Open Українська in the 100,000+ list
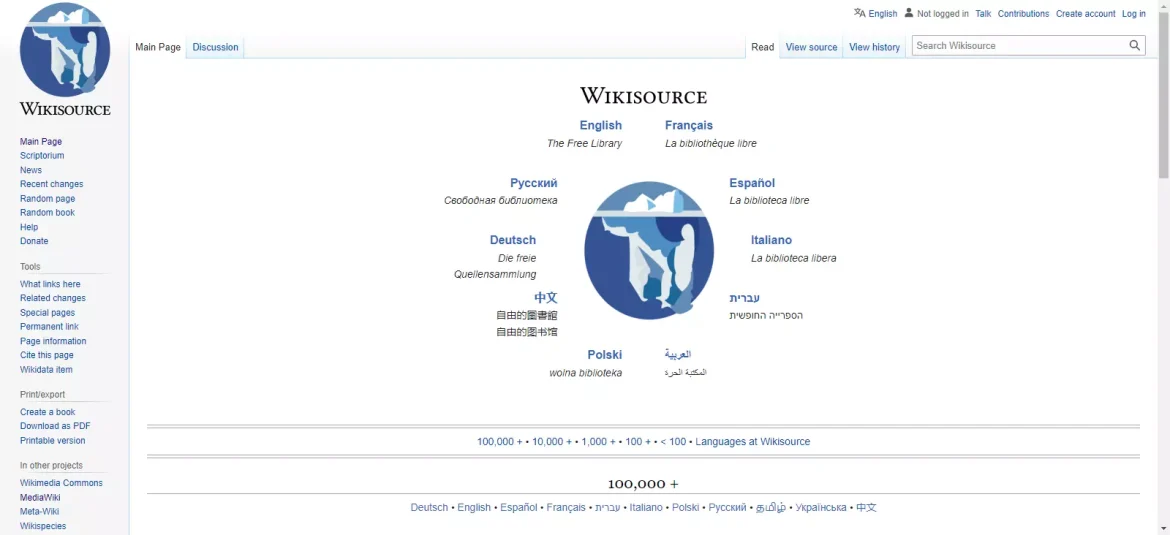 pyautogui.click(x=821, y=507)
